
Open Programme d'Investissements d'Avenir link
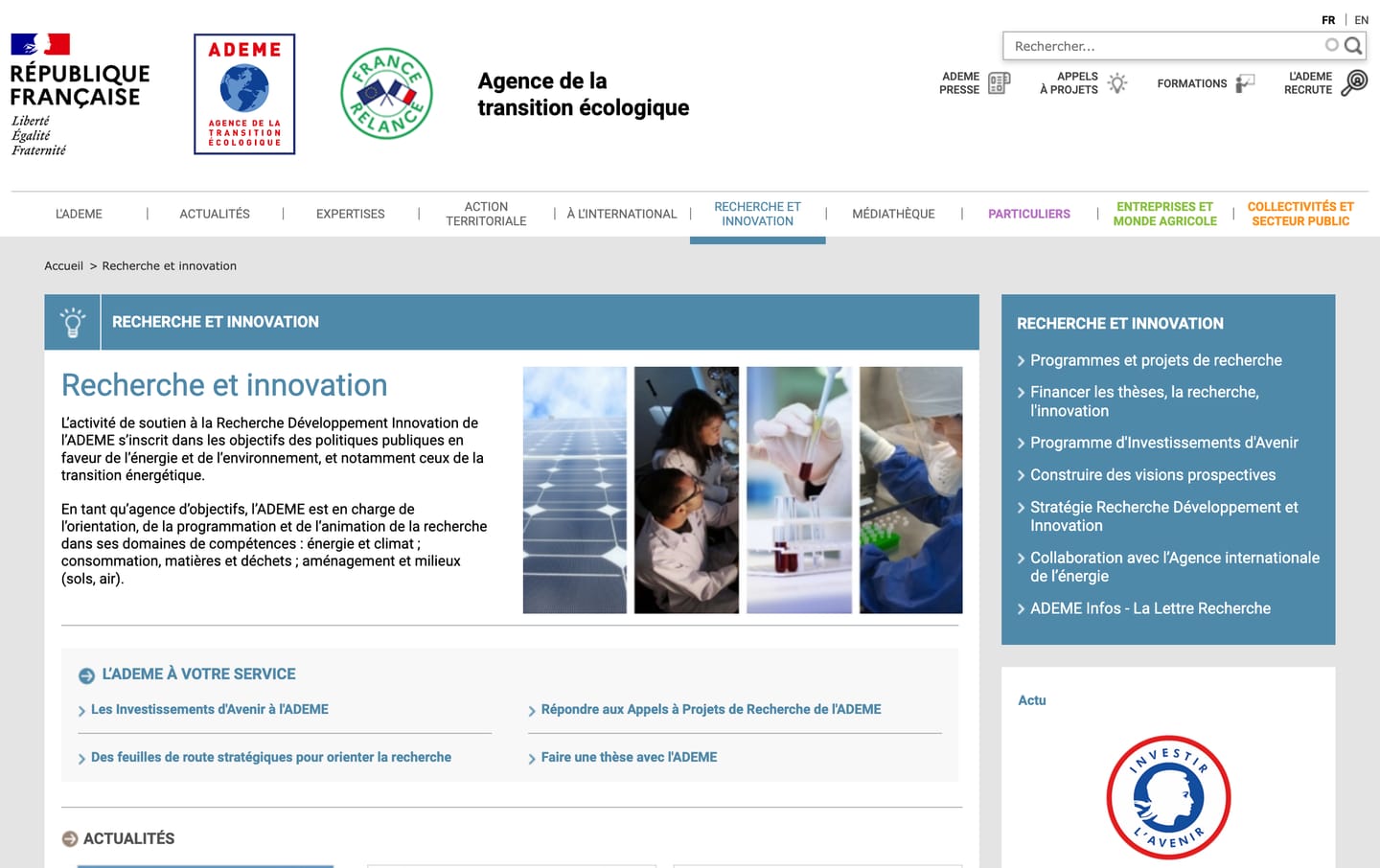[1163, 443]
